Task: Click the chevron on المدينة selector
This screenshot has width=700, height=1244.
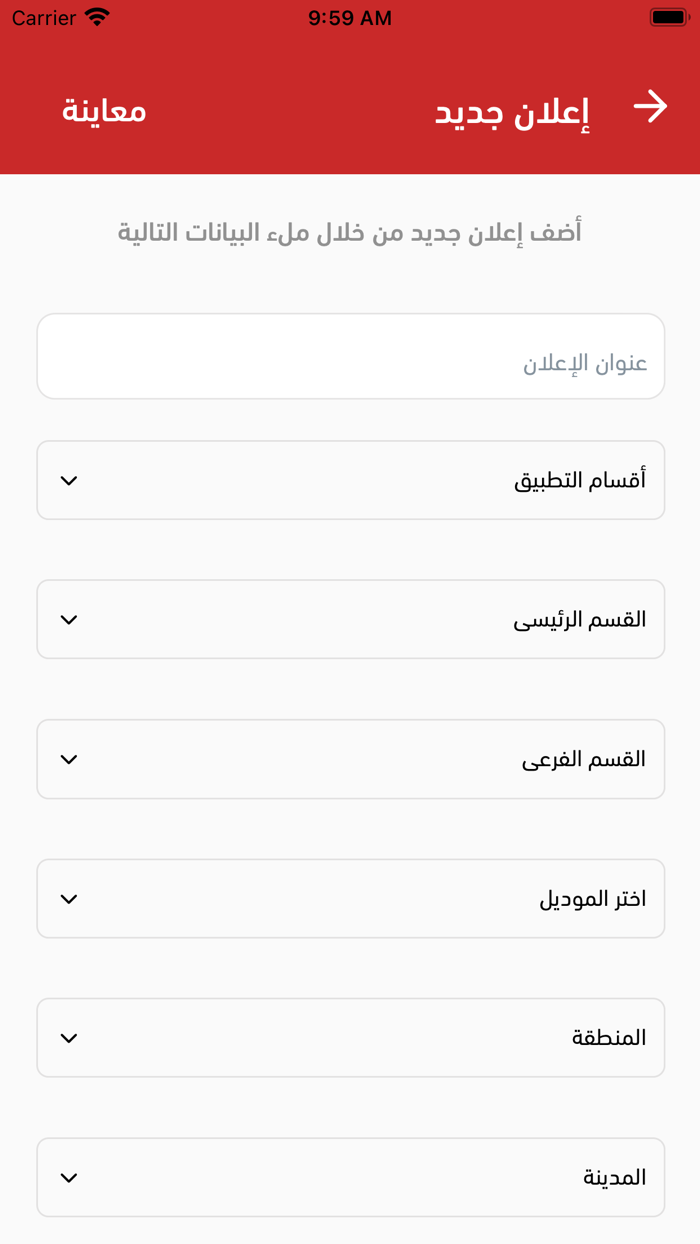Action: click(69, 1177)
